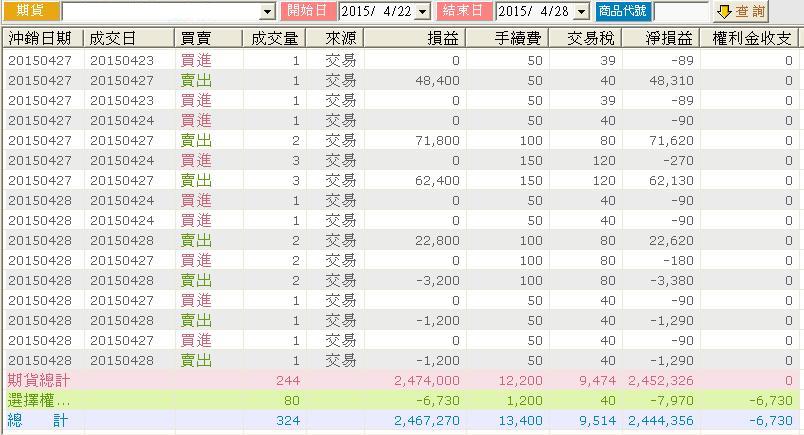The width and height of the screenshot is (804, 435).
Task: Select grand total net 2,444,356
Action: (660, 421)
